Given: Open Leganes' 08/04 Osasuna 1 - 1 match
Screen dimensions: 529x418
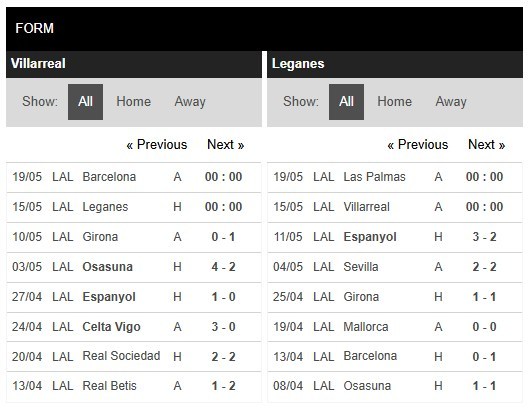Looking at the screenshot, I should tap(395, 386).
